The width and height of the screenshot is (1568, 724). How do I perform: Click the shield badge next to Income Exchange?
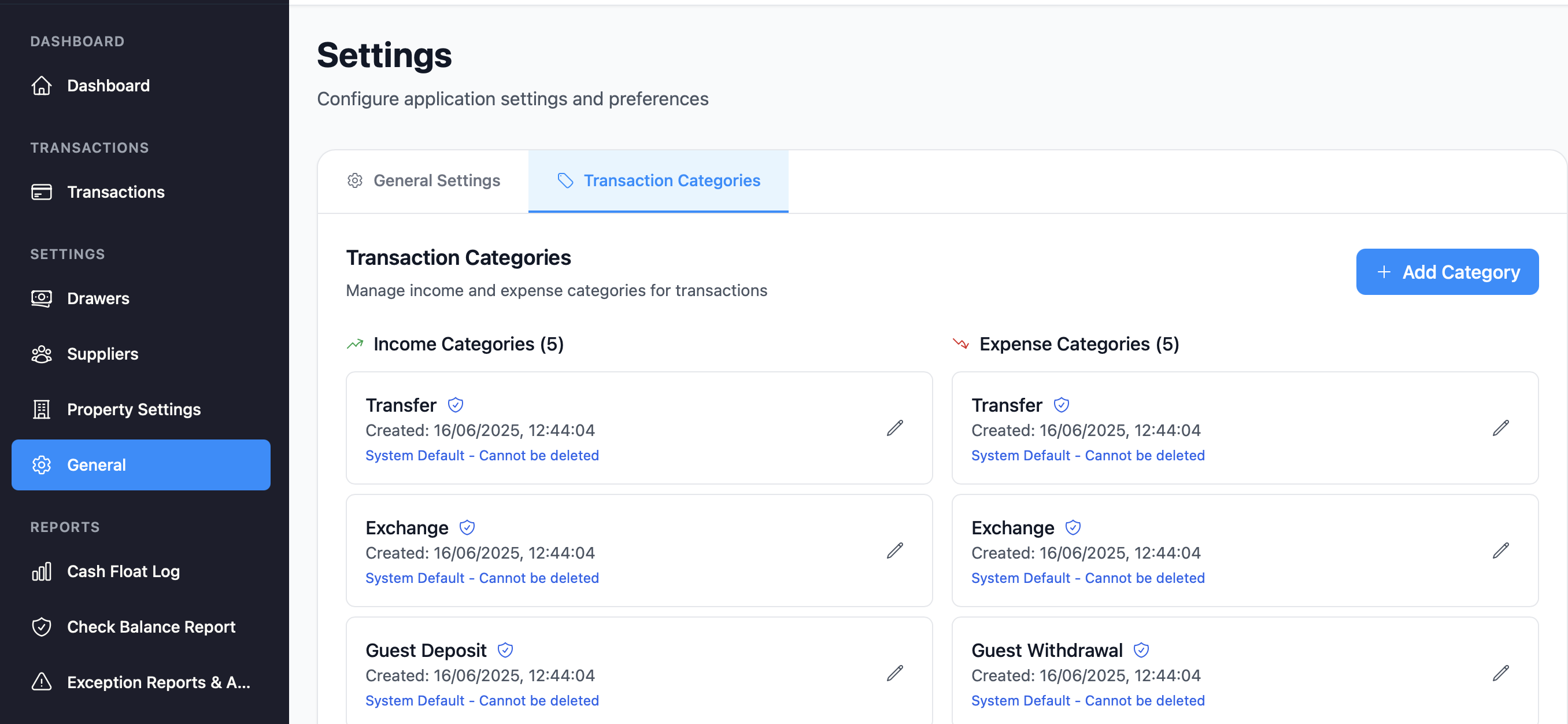click(466, 527)
